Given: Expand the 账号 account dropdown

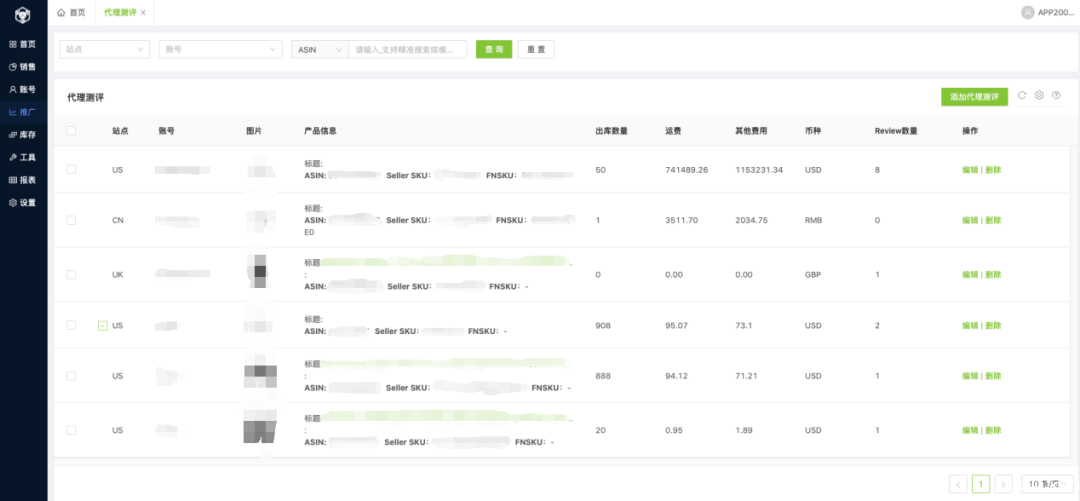Looking at the screenshot, I should click(220, 49).
